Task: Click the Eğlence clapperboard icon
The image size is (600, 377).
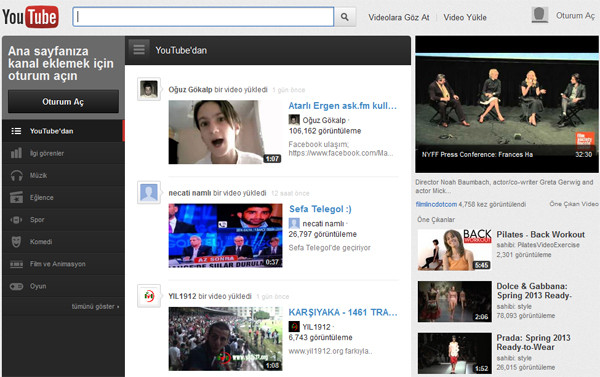Action: (16, 197)
